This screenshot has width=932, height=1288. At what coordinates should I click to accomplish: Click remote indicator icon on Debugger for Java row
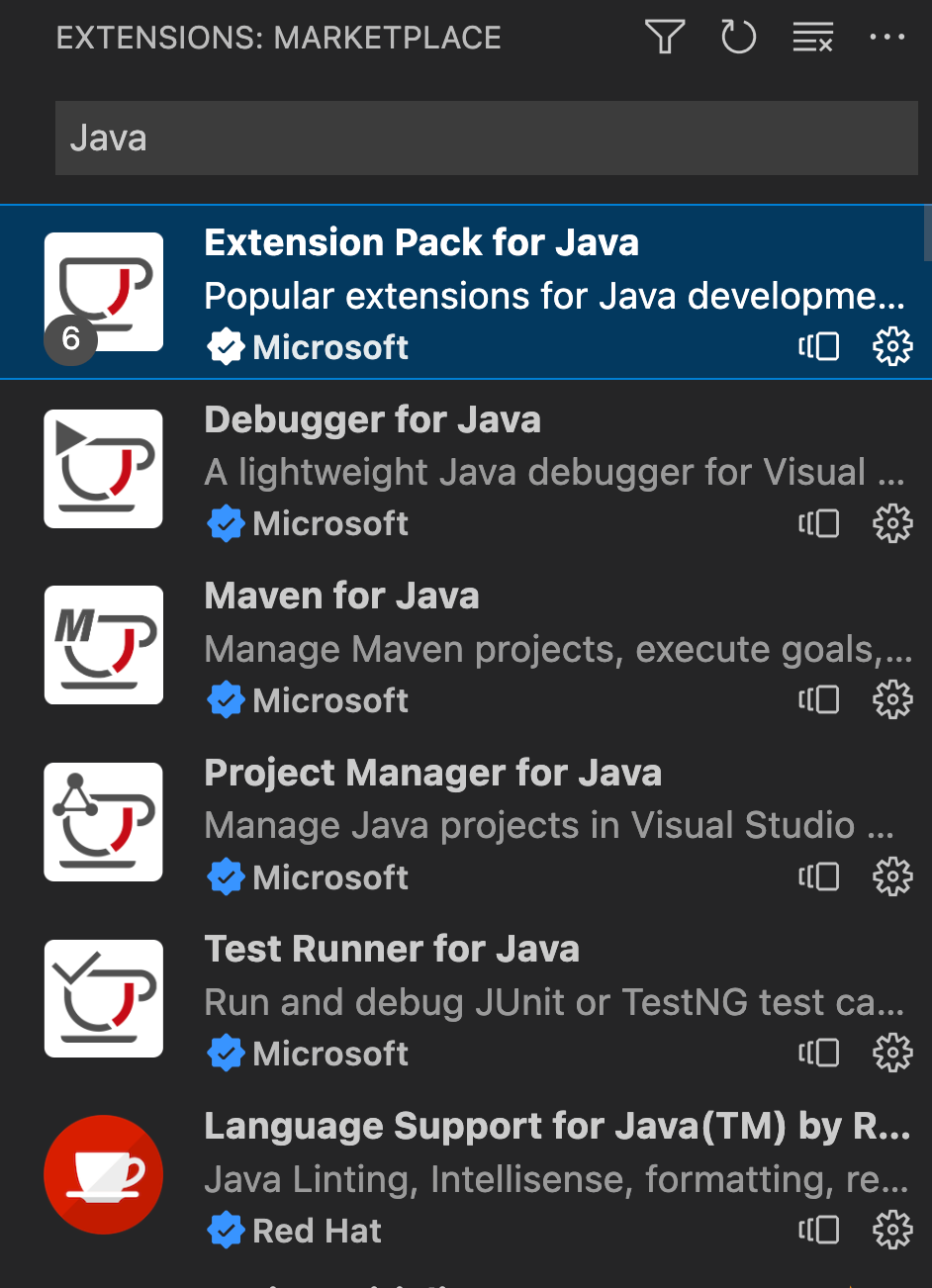(819, 523)
